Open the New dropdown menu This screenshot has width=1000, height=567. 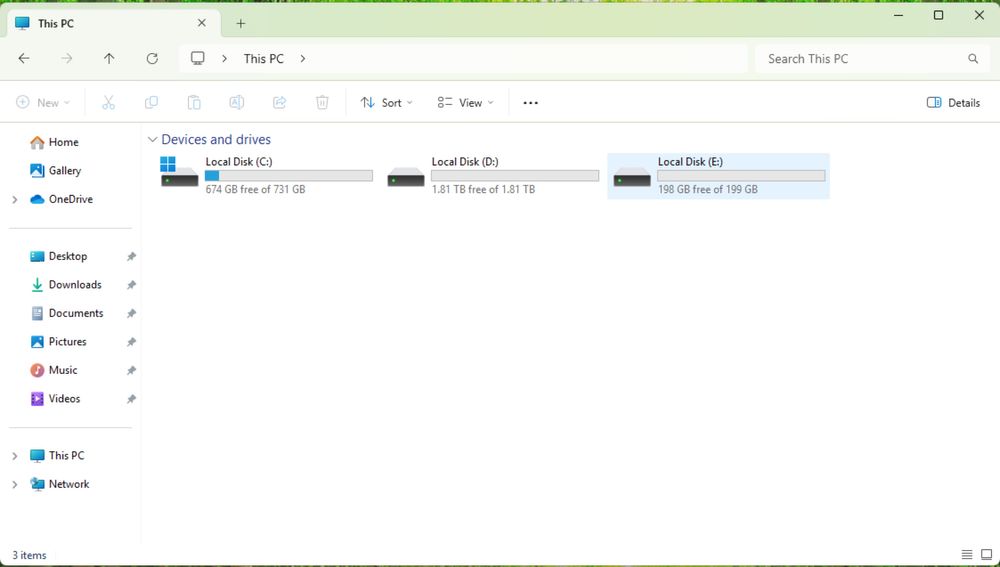[43, 103]
